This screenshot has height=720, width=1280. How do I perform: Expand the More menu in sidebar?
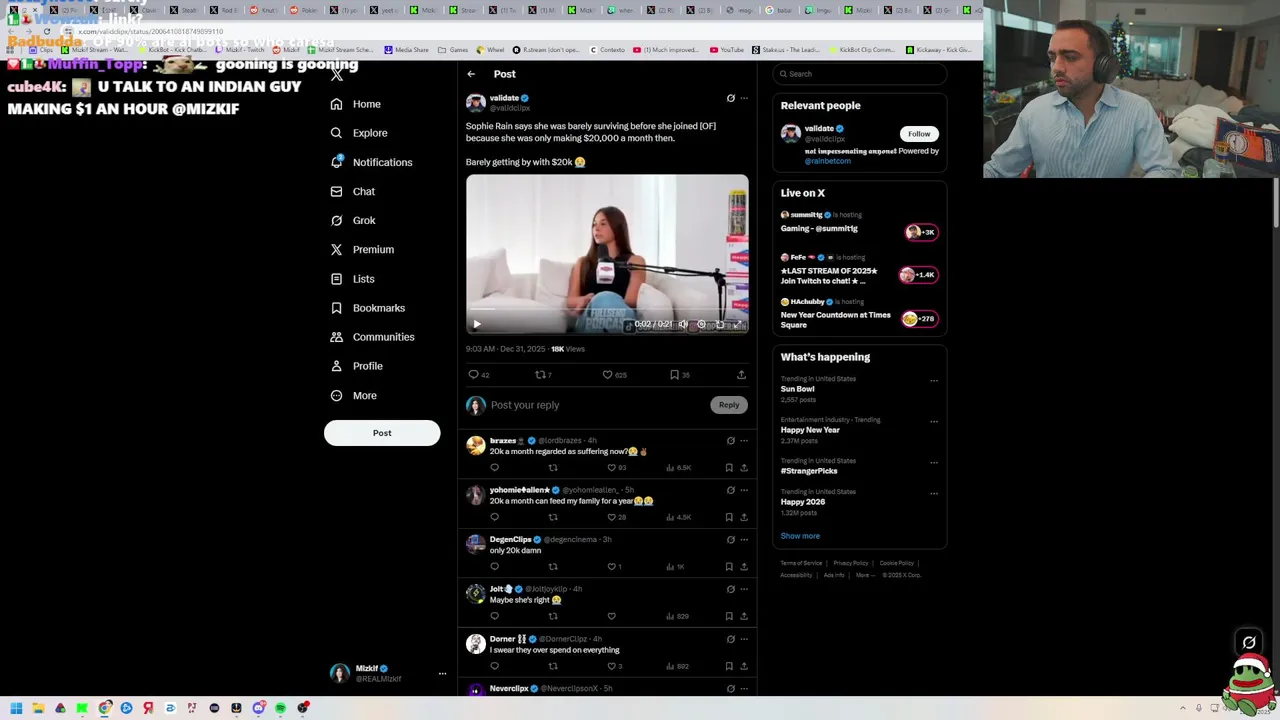[353, 395]
